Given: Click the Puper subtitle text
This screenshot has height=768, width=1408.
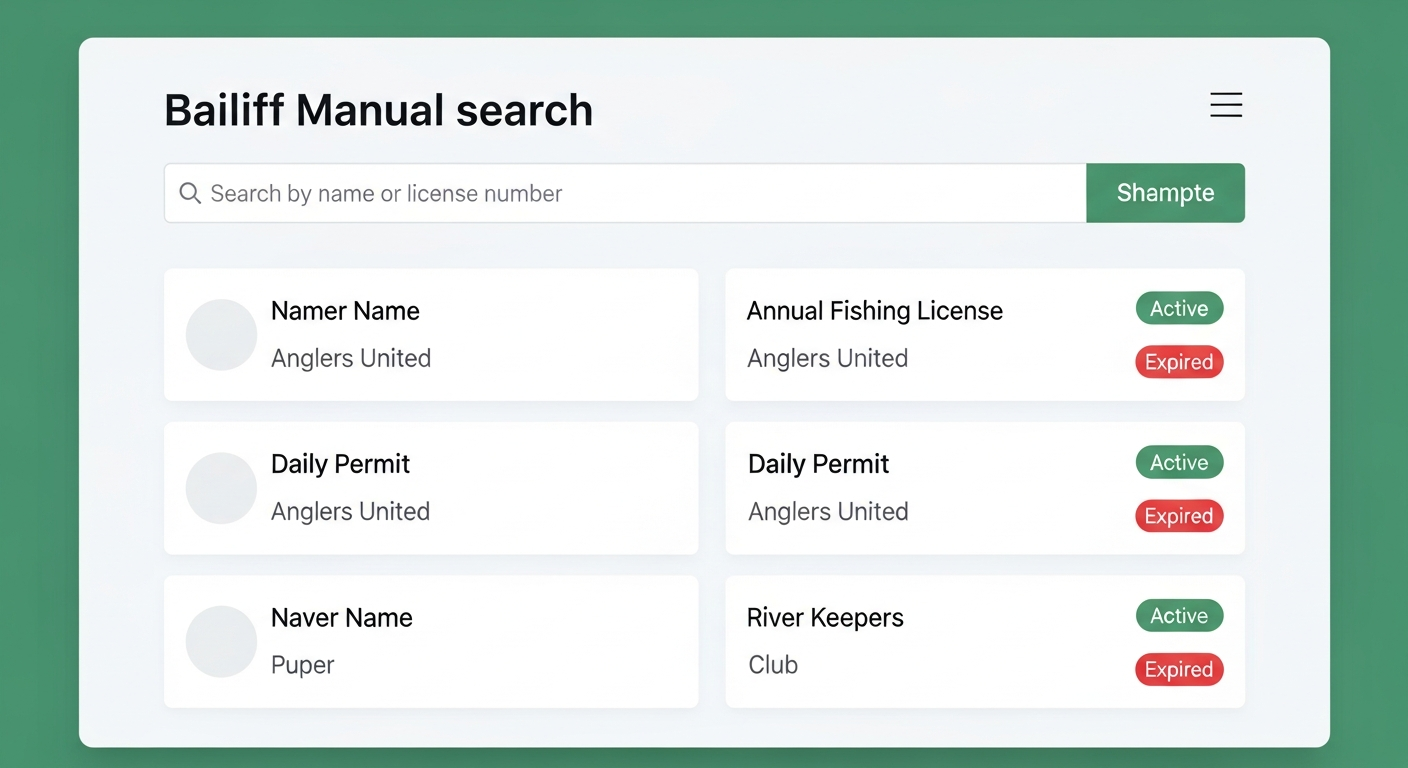Looking at the screenshot, I should (303, 665).
